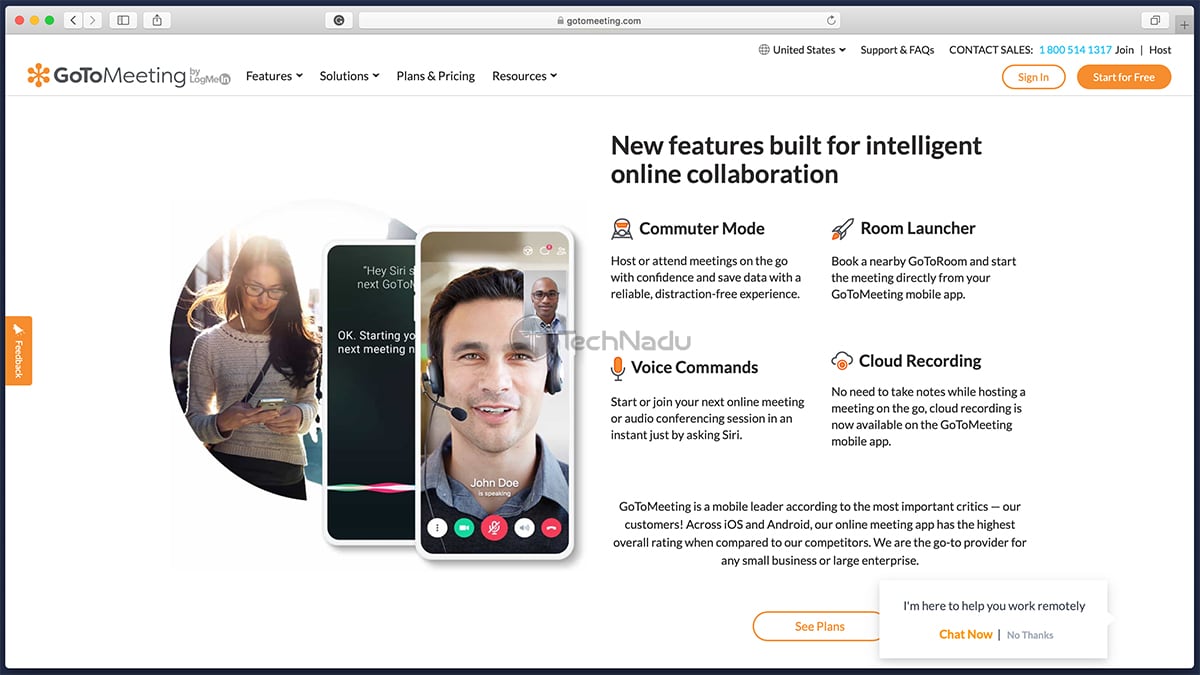Click the GoToMeeting flower logo

(x=39, y=75)
